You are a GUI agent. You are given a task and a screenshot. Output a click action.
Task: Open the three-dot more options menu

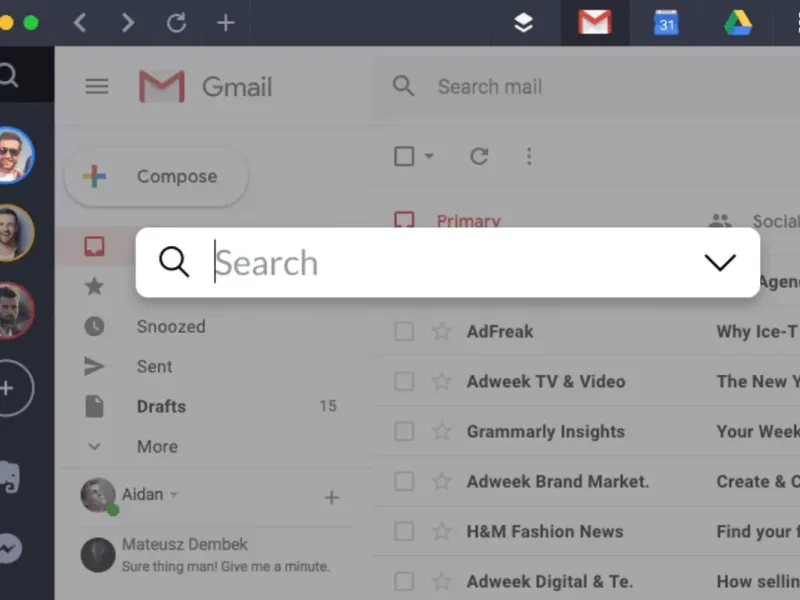(x=529, y=156)
